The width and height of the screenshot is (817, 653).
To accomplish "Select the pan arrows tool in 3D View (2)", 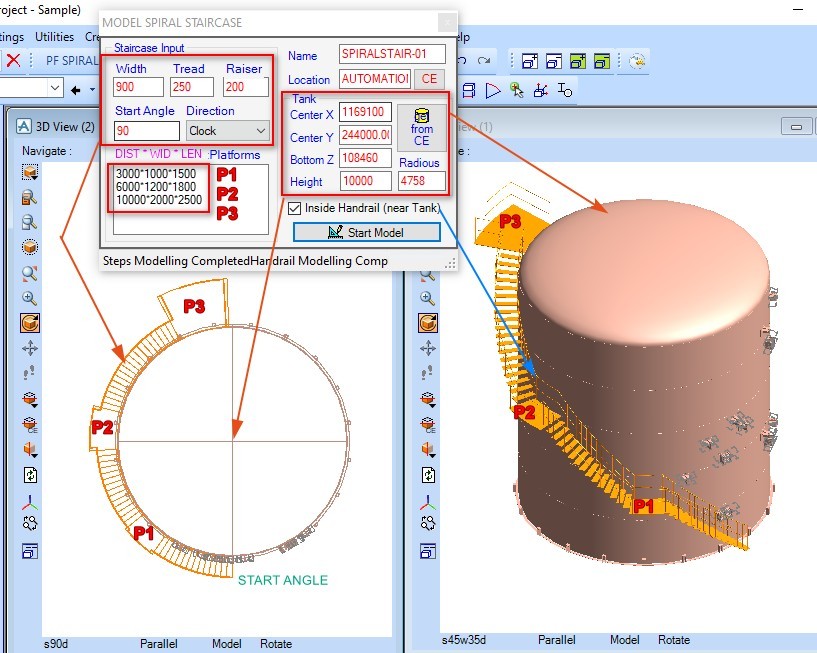I will pyautogui.click(x=30, y=348).
